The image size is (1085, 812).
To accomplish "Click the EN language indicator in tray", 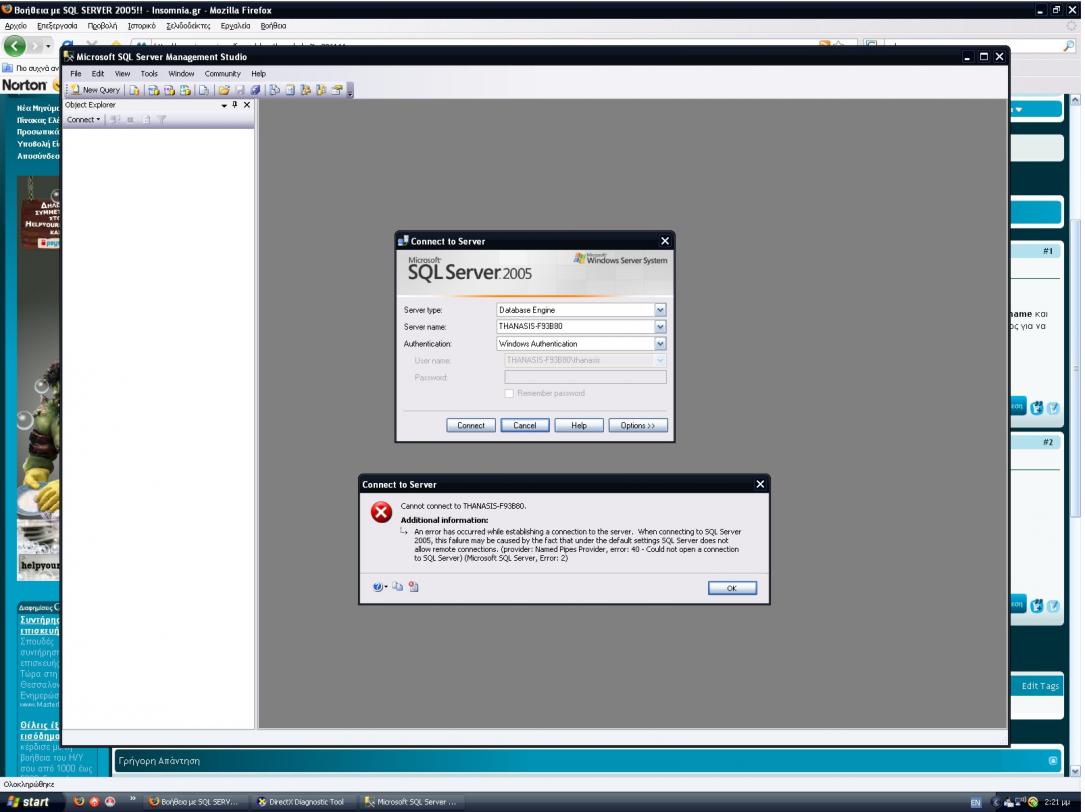I will coord(976,802).
